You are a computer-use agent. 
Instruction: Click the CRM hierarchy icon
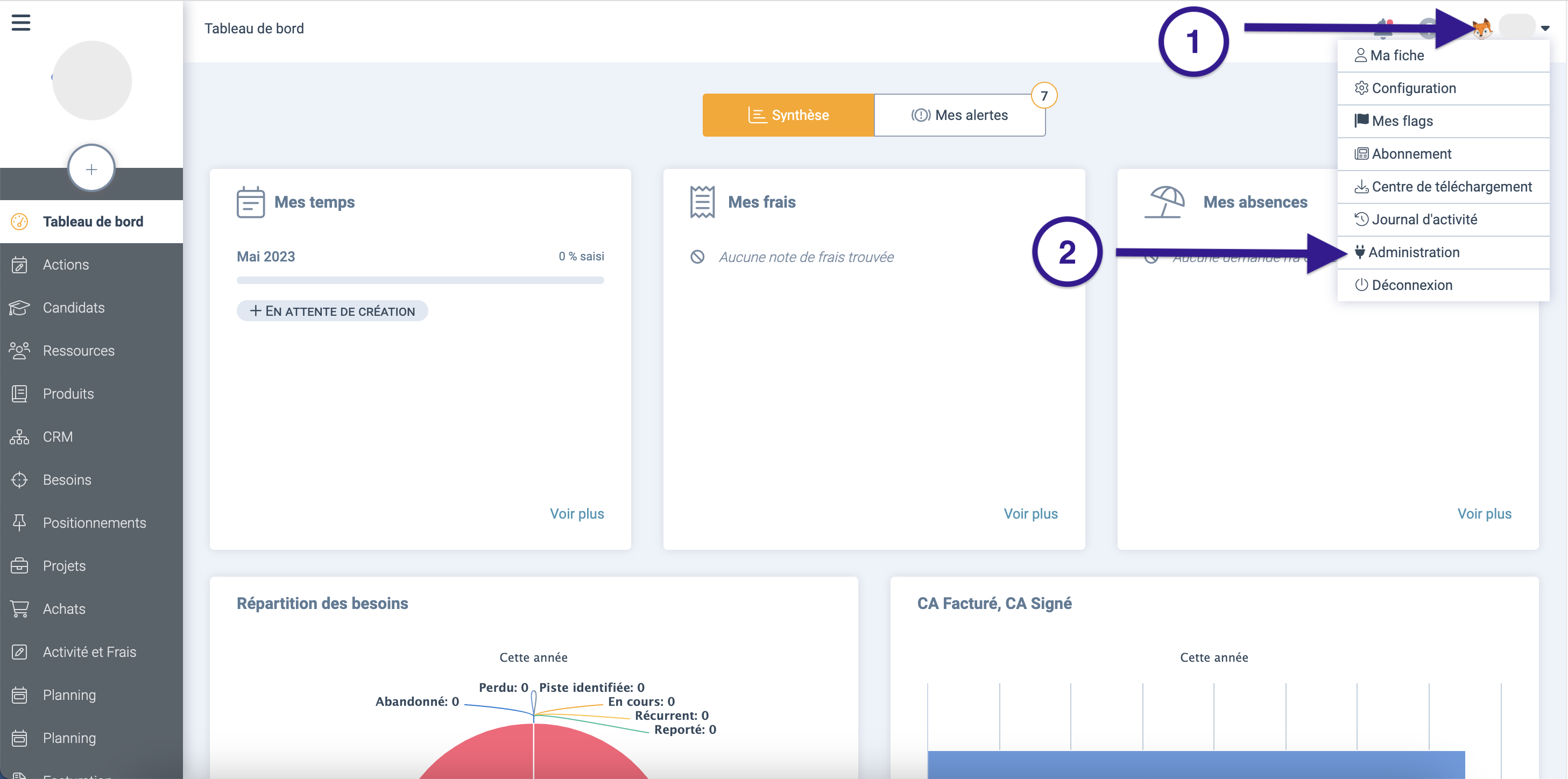click(19, 437)
